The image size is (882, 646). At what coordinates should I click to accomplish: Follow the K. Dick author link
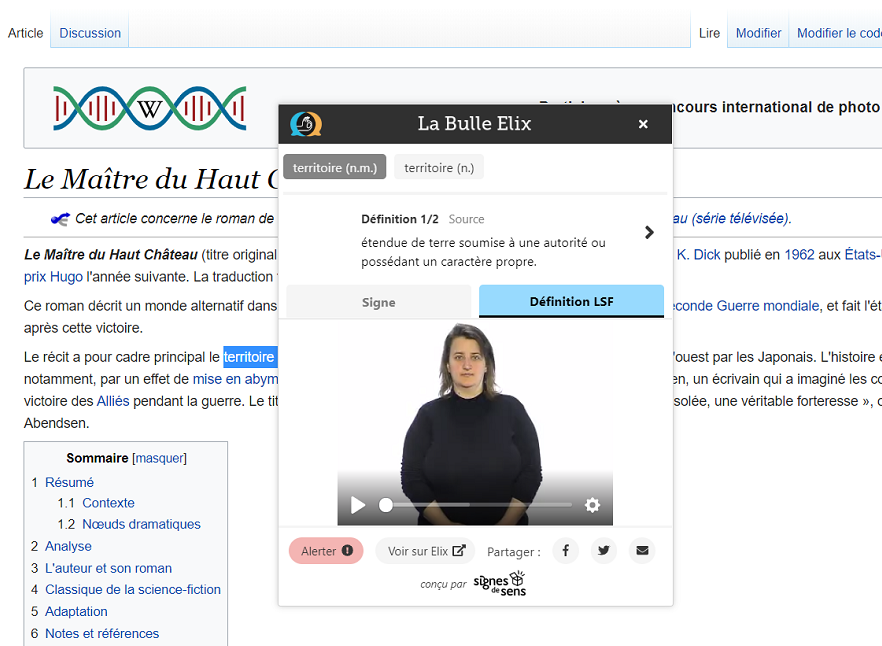click(x=698, y=254)
